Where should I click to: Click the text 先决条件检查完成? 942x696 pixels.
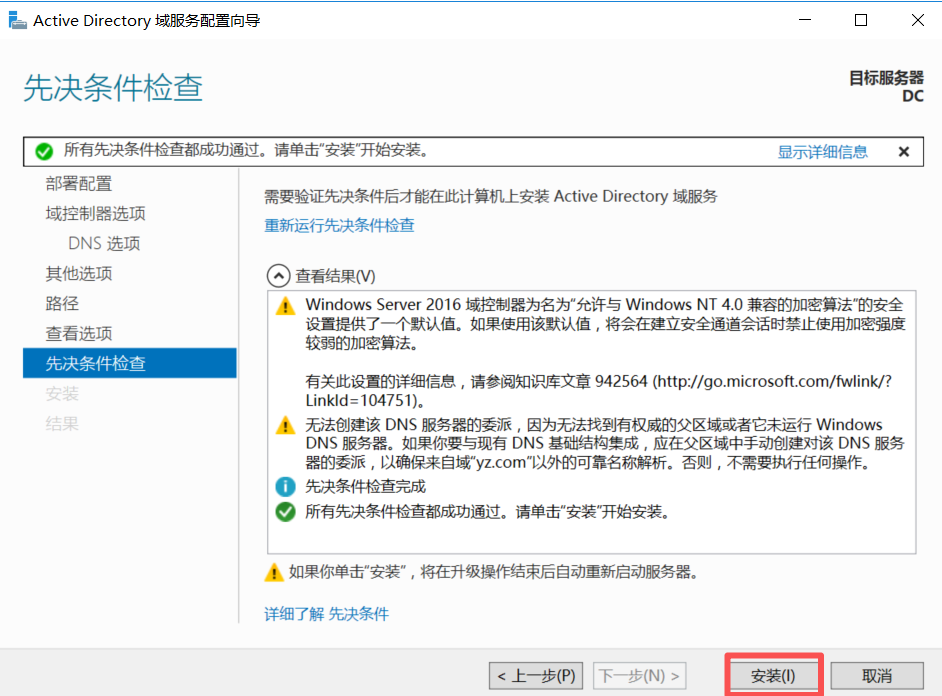(365, 486)
